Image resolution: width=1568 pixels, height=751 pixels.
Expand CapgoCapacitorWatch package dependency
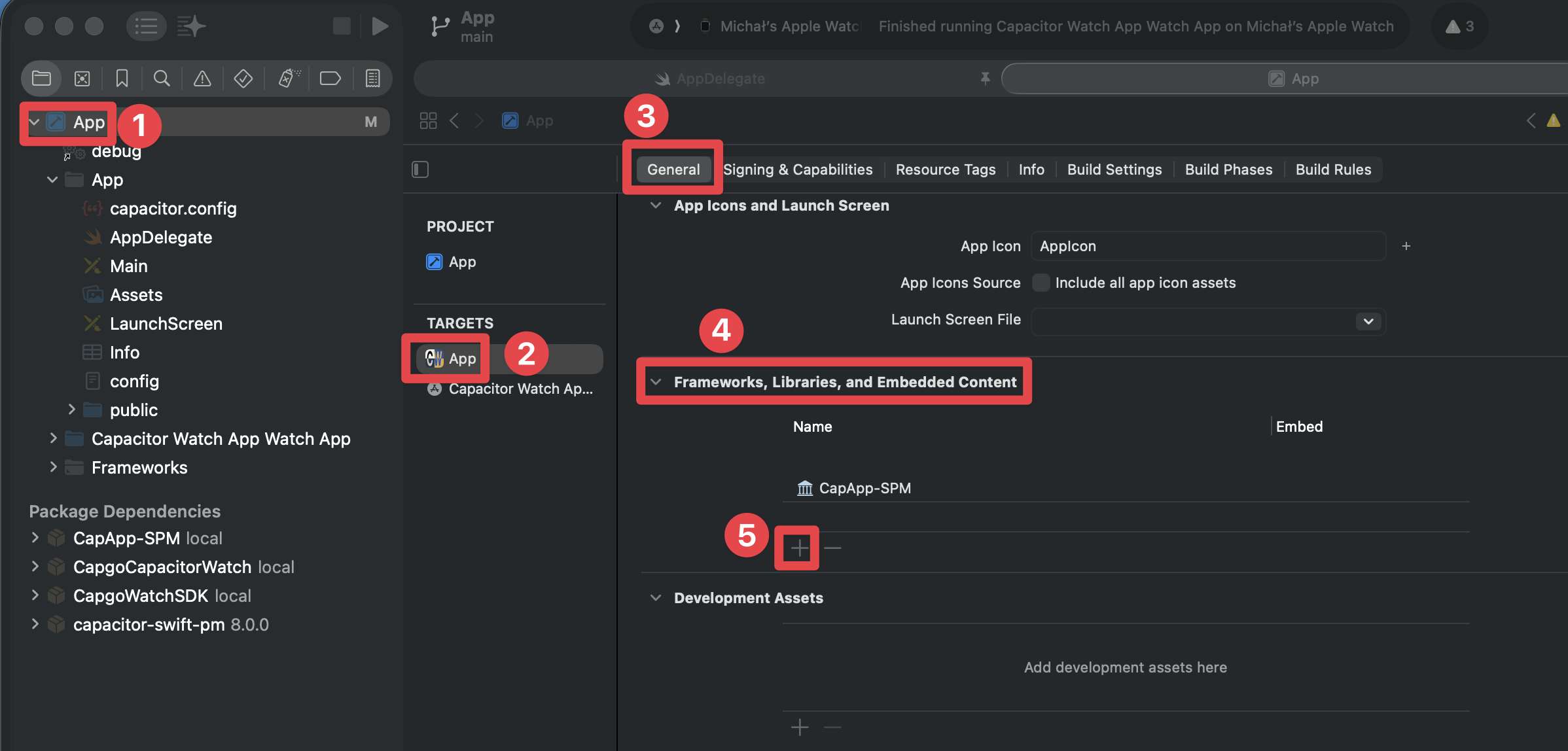[x=35, y=567]
